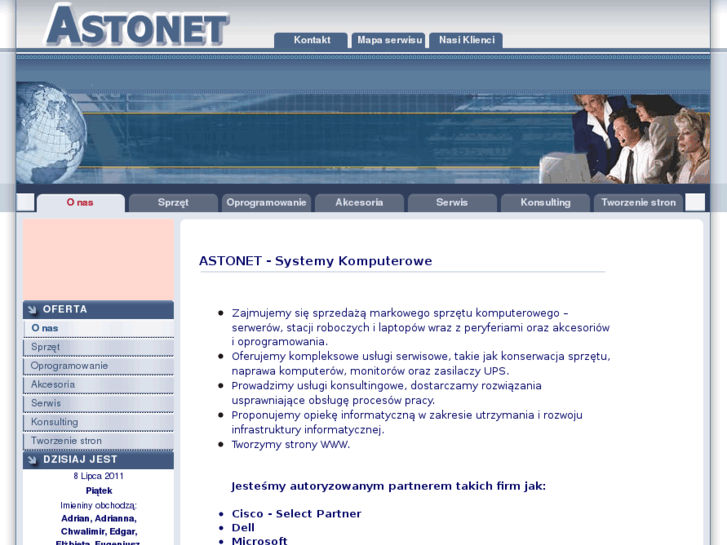Click the weekday text Piątek
The height and width of the screenshot is (545, 727).
pyautogui.click(x=99, y=491)
